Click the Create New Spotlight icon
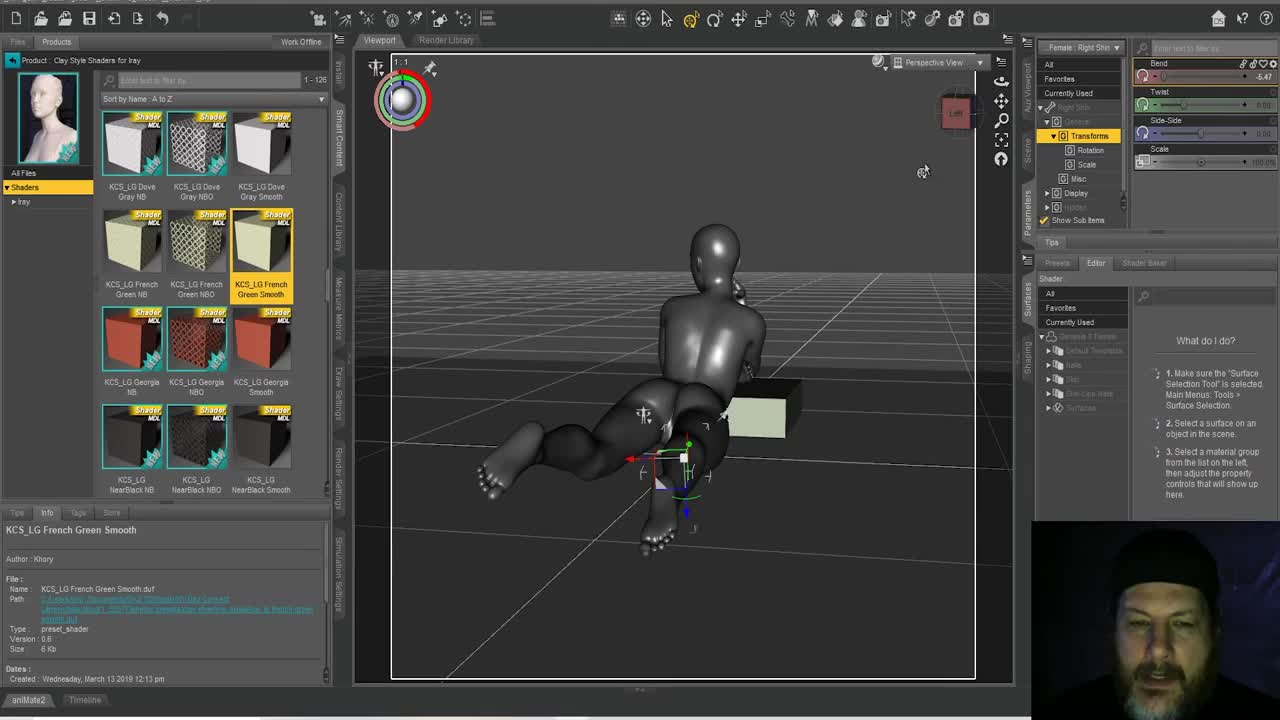The height and width of the screenshot is (720, 1280). [343, 18]
